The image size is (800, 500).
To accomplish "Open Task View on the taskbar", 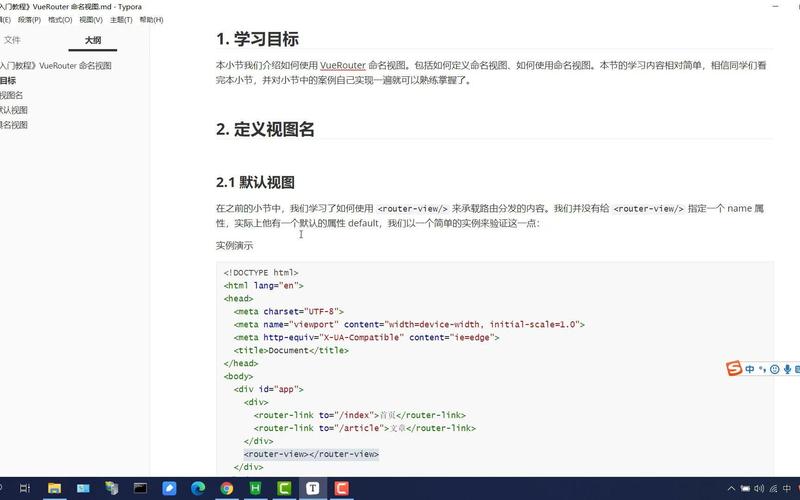I will [25, 488].
